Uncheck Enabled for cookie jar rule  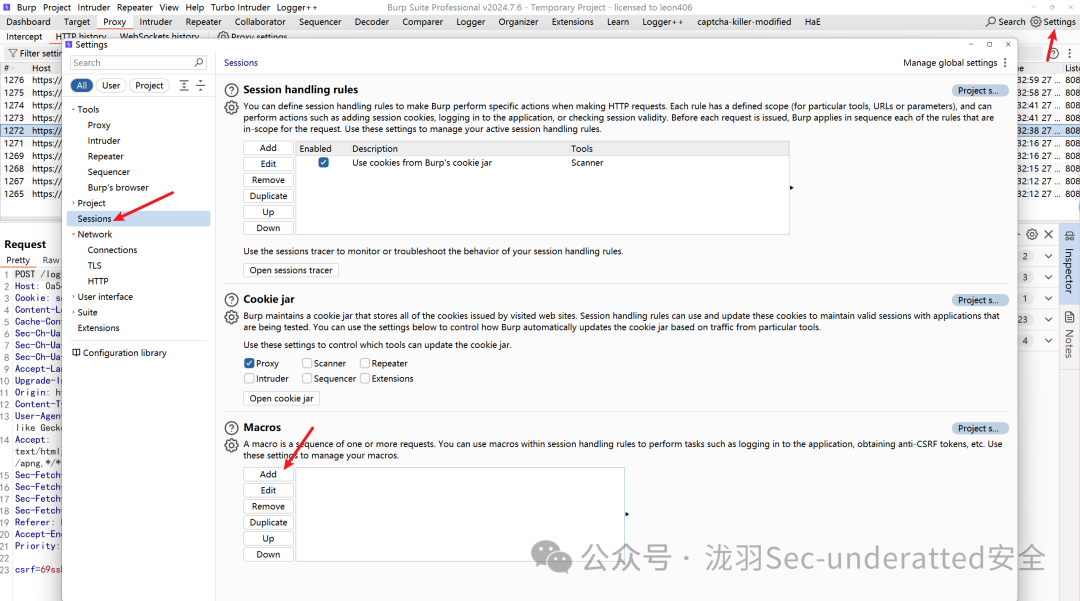click(x=323, y=162)
